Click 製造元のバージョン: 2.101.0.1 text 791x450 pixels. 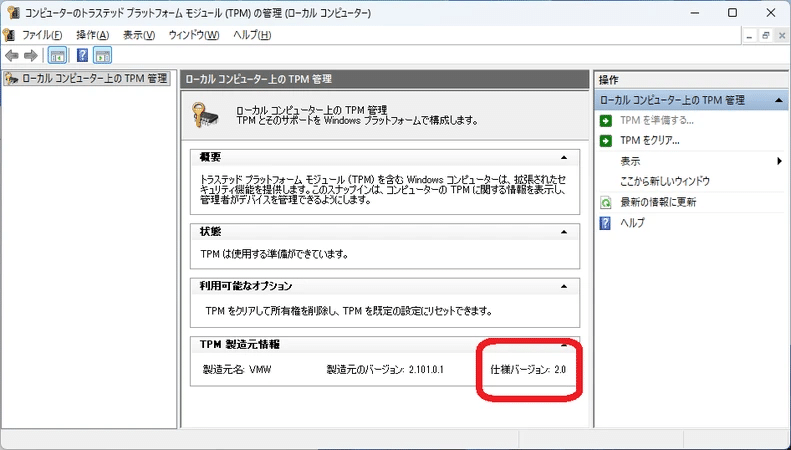pyautogui.click(x=385, y=370)
